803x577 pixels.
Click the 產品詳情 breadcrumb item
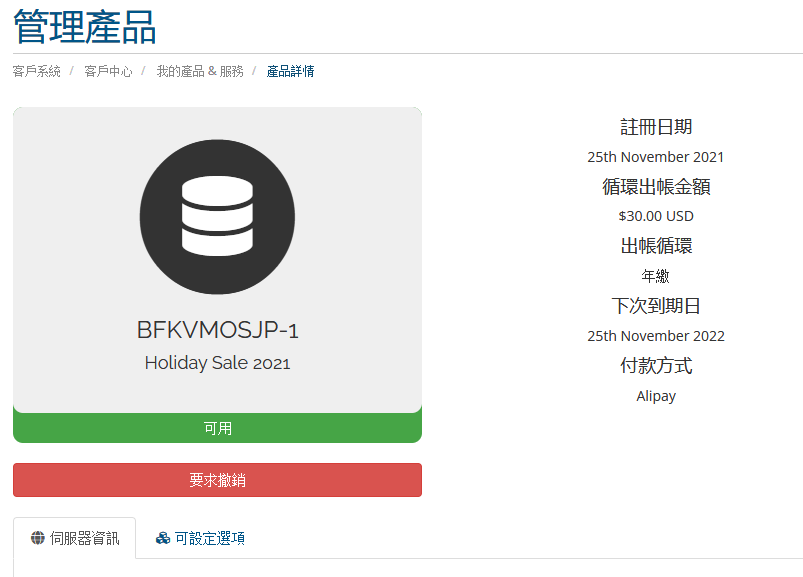point(290,71)
